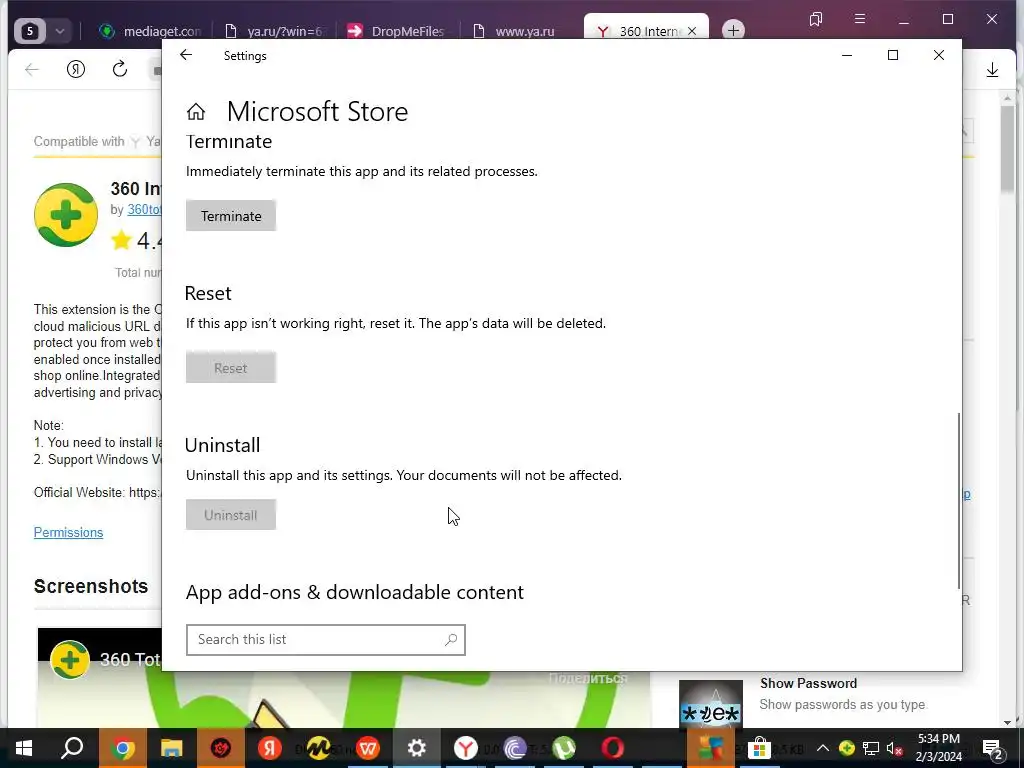The width and height of the screenshot is (1024, 768).
Task: Open WPS Office from the taskbar
Action: coord(368,748)
